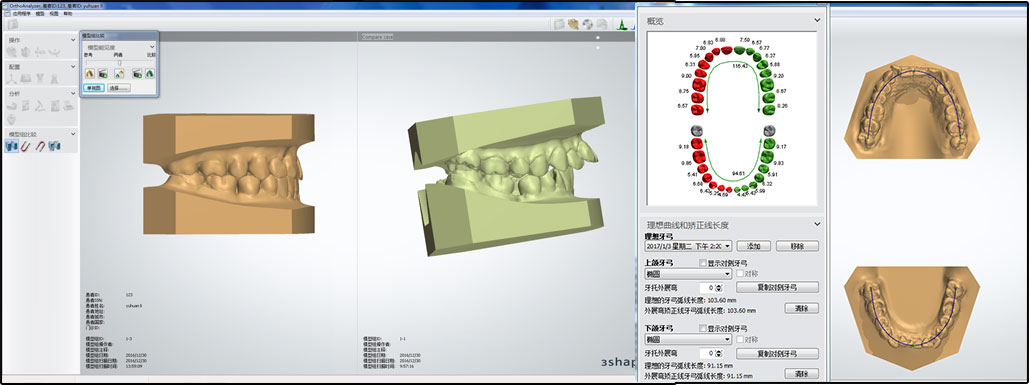Enable show opposite arch checkbox for lower jaw

point(704,328)
